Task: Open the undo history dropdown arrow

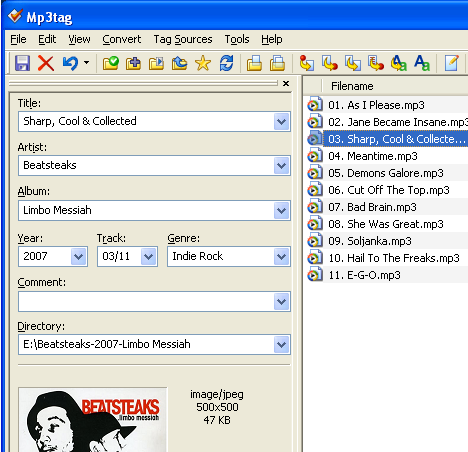Action: coord(86,62)
